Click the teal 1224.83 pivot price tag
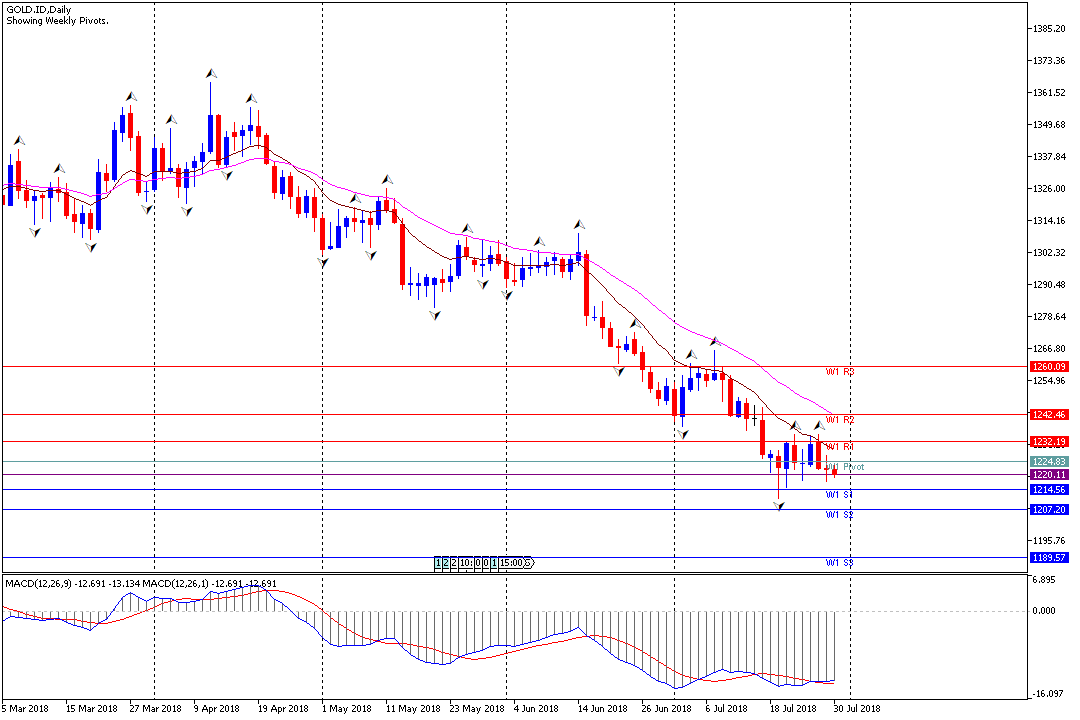 coord(1049,462)
